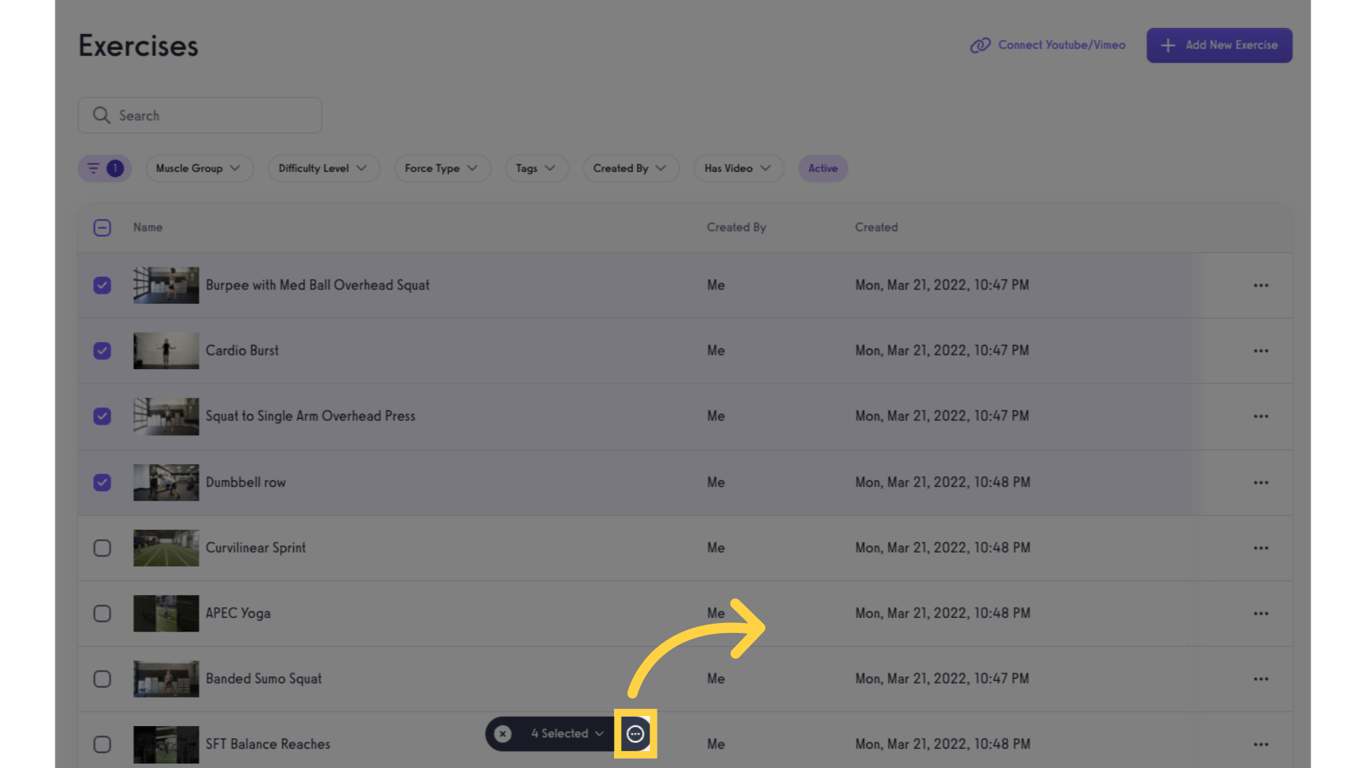Click the filter icon showing one active filter
This screenshot has width=1366, height=768.
(104, 168)
